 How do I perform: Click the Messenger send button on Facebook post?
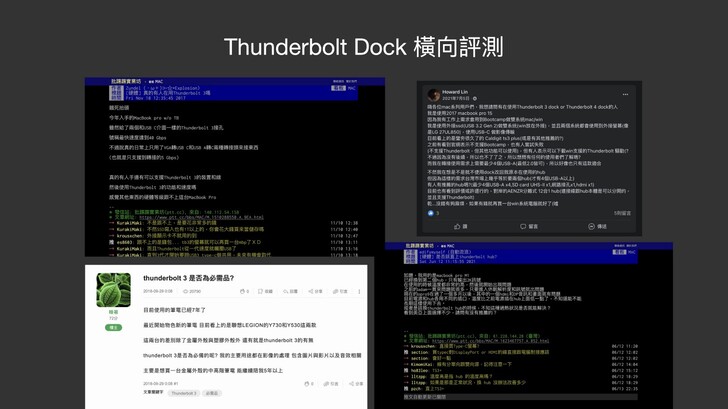pyautogui.click(x=597, y=226)
